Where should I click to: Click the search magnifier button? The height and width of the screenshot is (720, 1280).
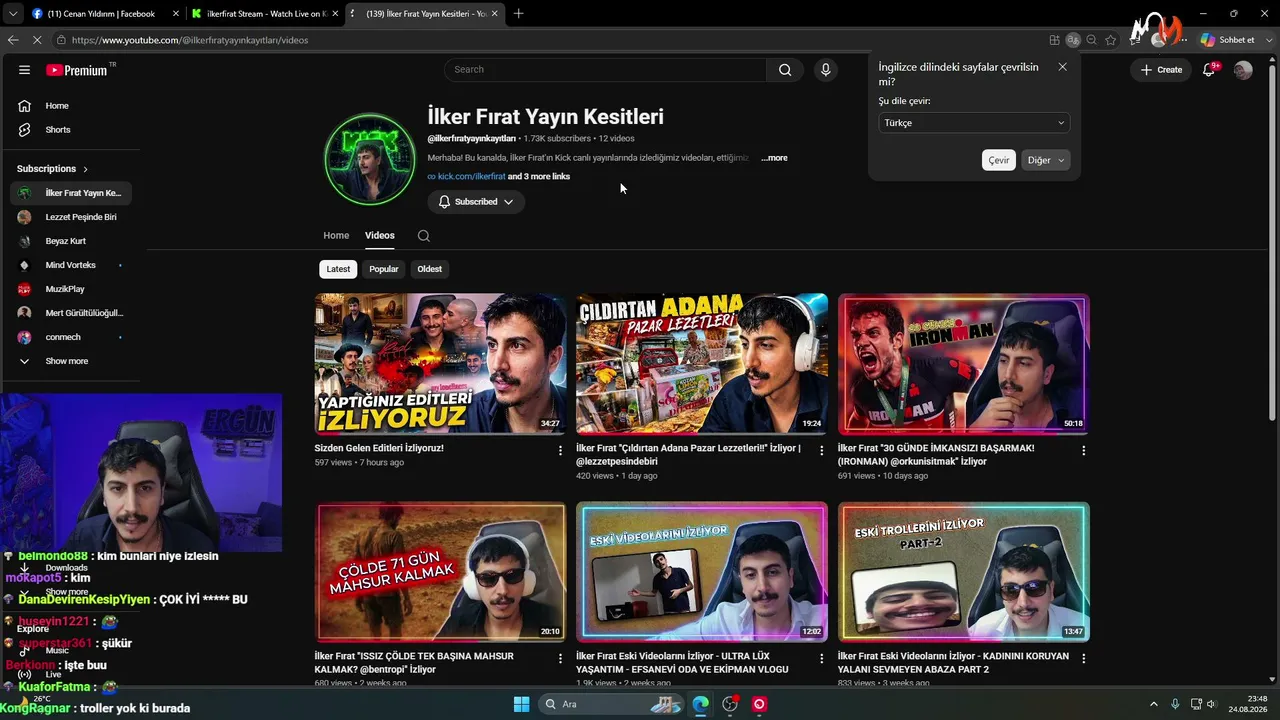(x=785, y=70)
